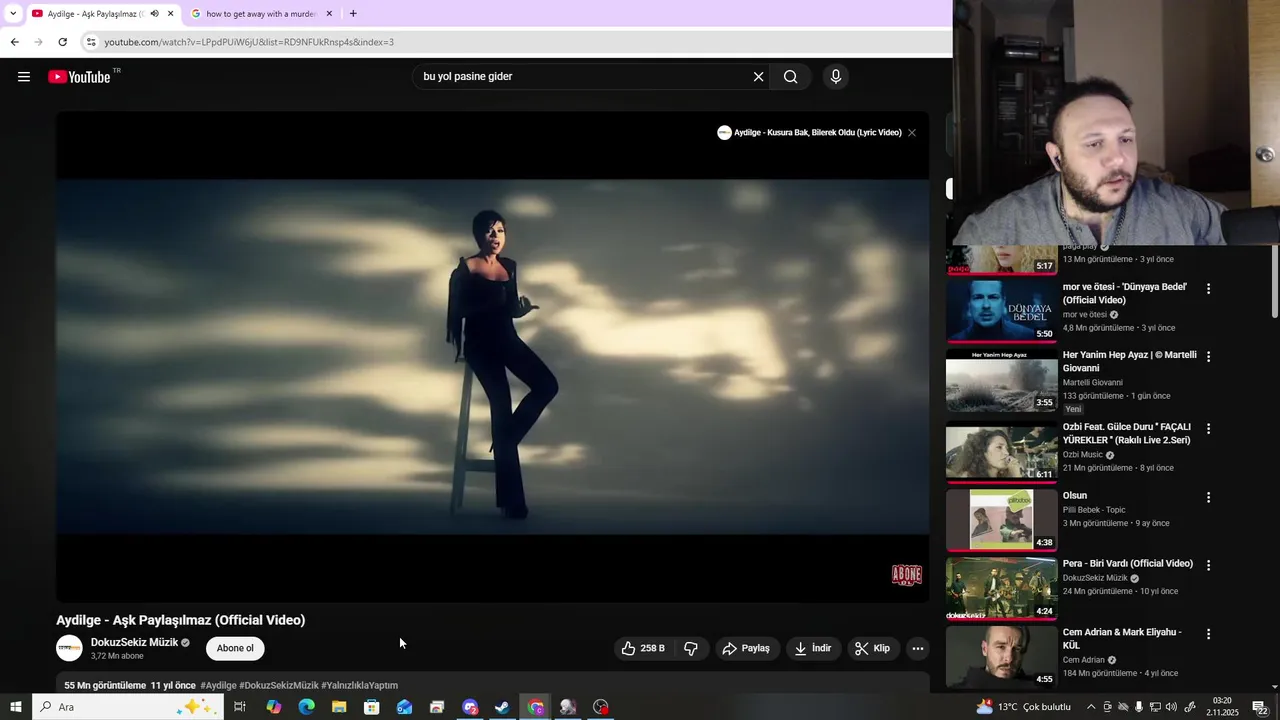Select the 'Ozbi Music' channel text

(1082, 455)
